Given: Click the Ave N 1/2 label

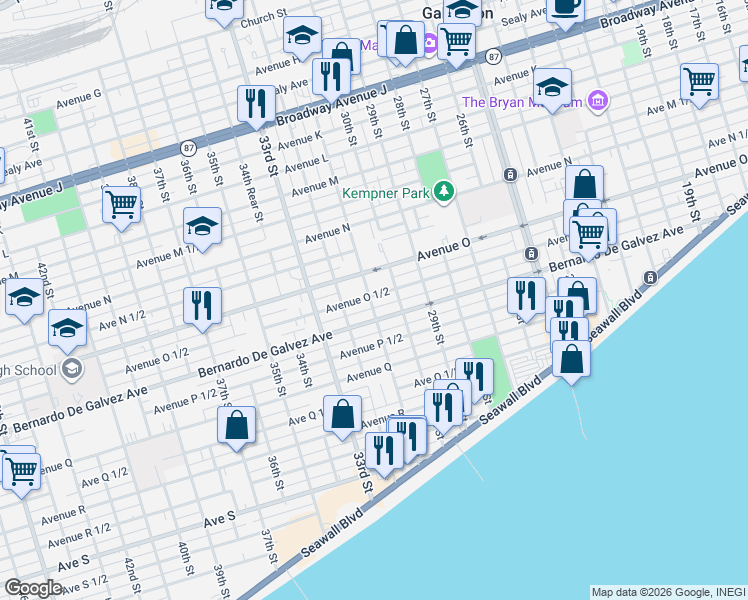Looking at the screenshot, I should click(122, 320).
